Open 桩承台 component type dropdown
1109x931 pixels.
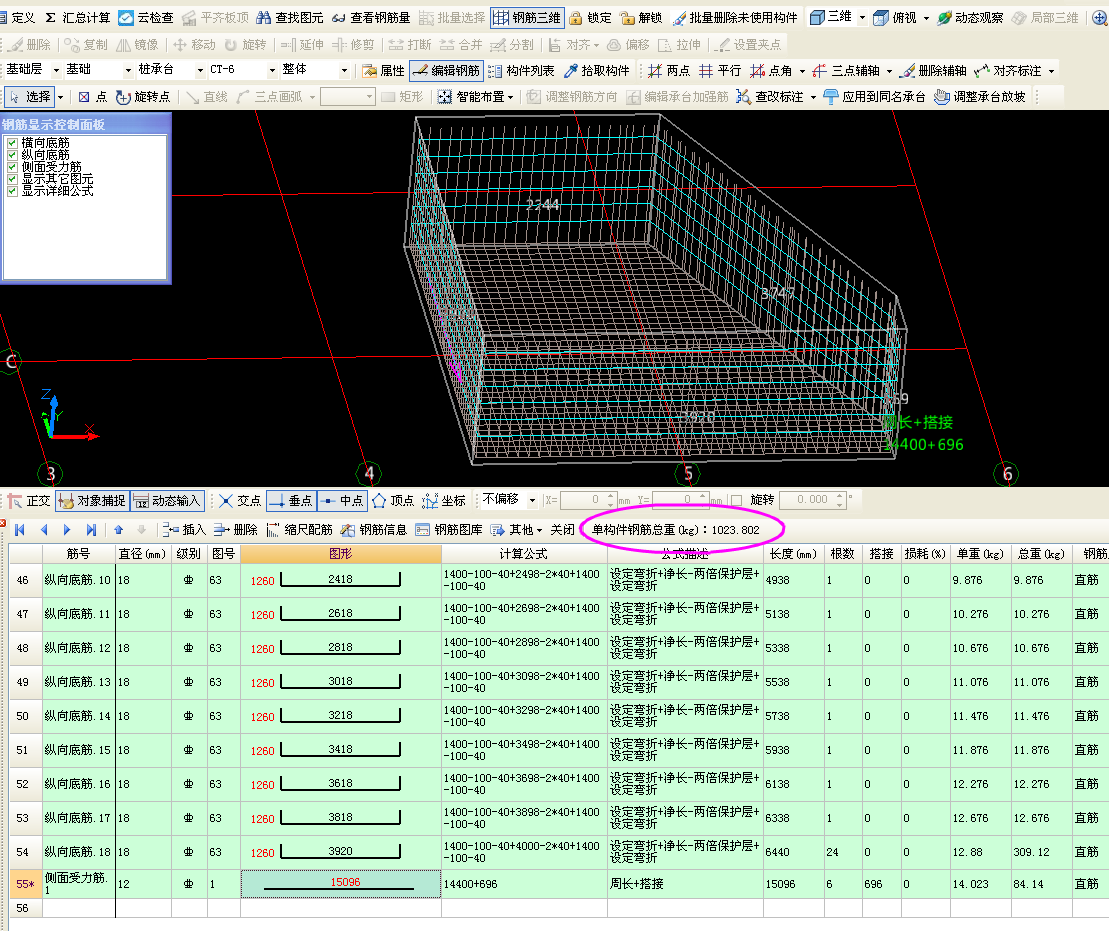200,70
